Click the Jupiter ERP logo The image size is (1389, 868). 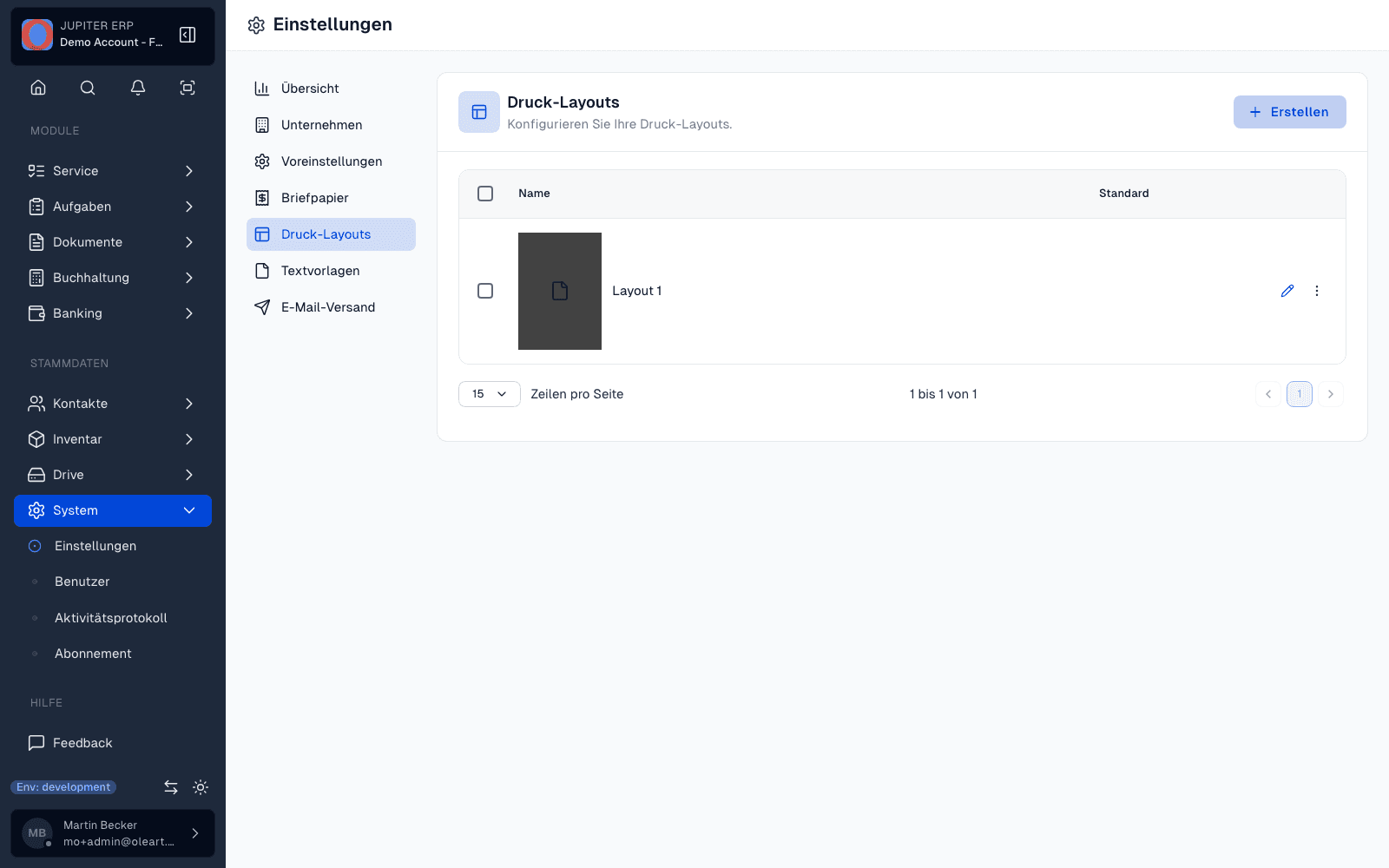coord(37,35)
